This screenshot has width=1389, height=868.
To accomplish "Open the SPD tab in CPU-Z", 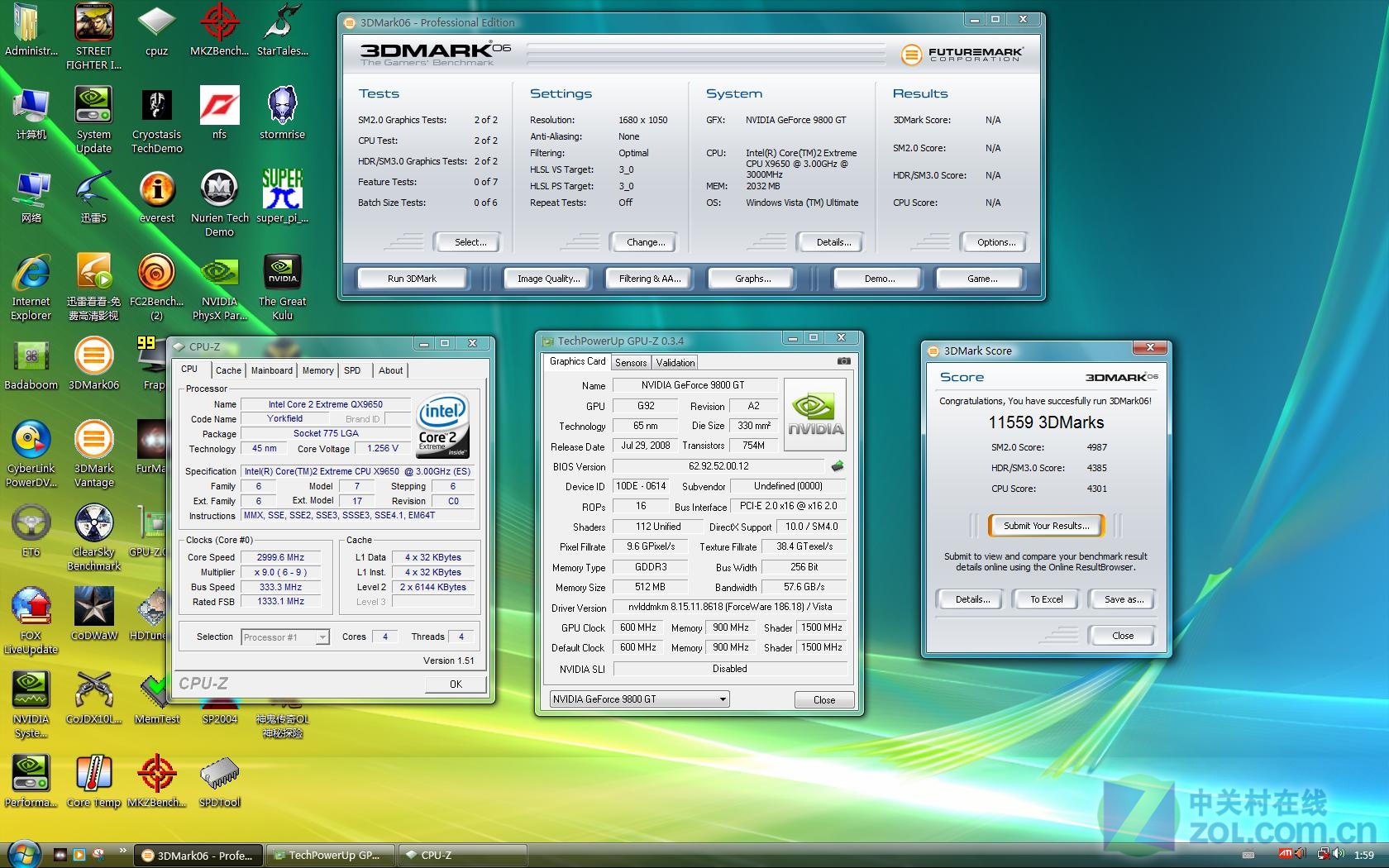I will click(x=352, y=370).
